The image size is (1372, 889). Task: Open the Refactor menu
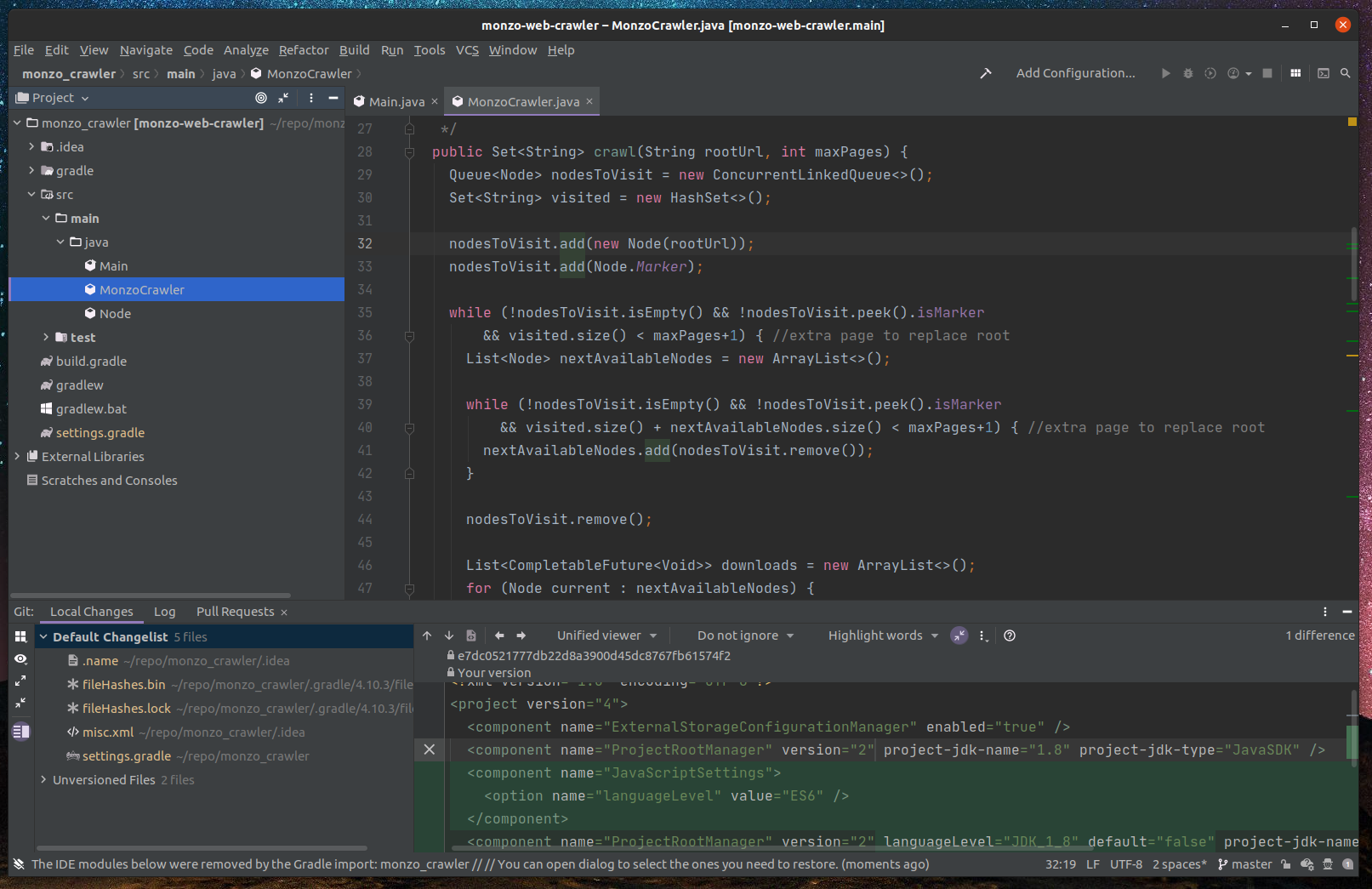tap(304, 50)
